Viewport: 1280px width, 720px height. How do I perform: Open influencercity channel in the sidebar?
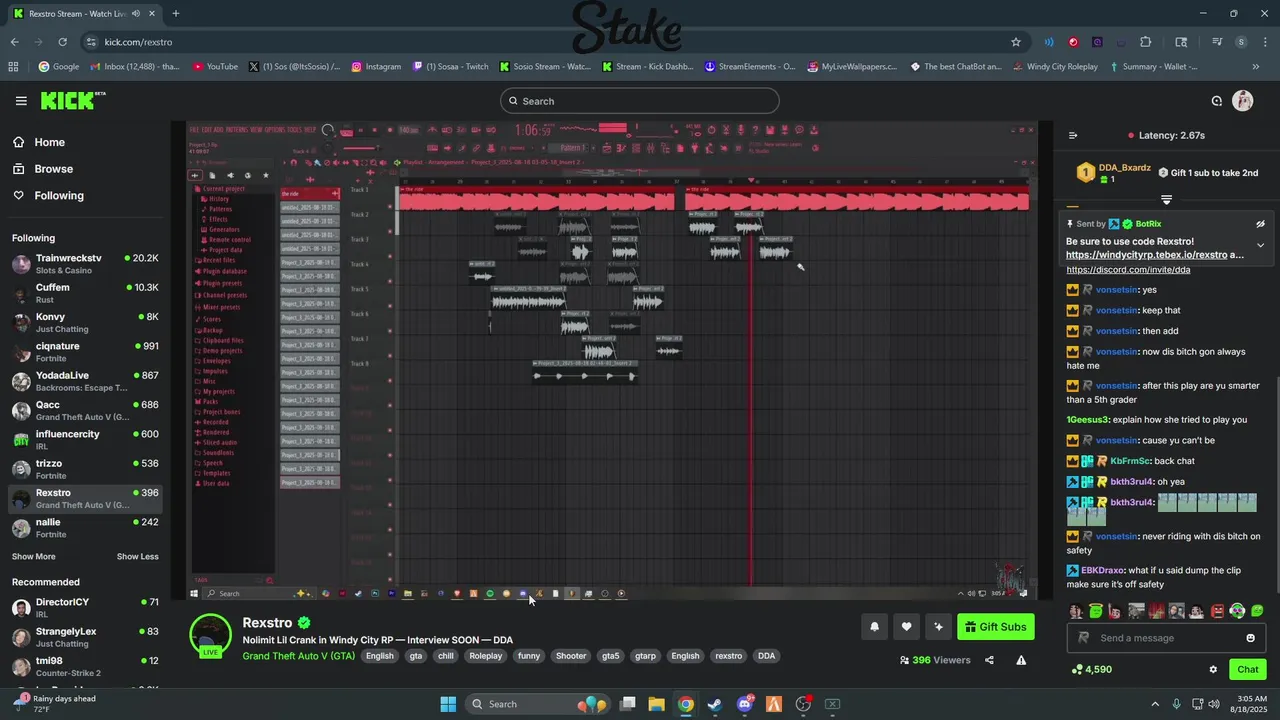[x=85, y=440]
